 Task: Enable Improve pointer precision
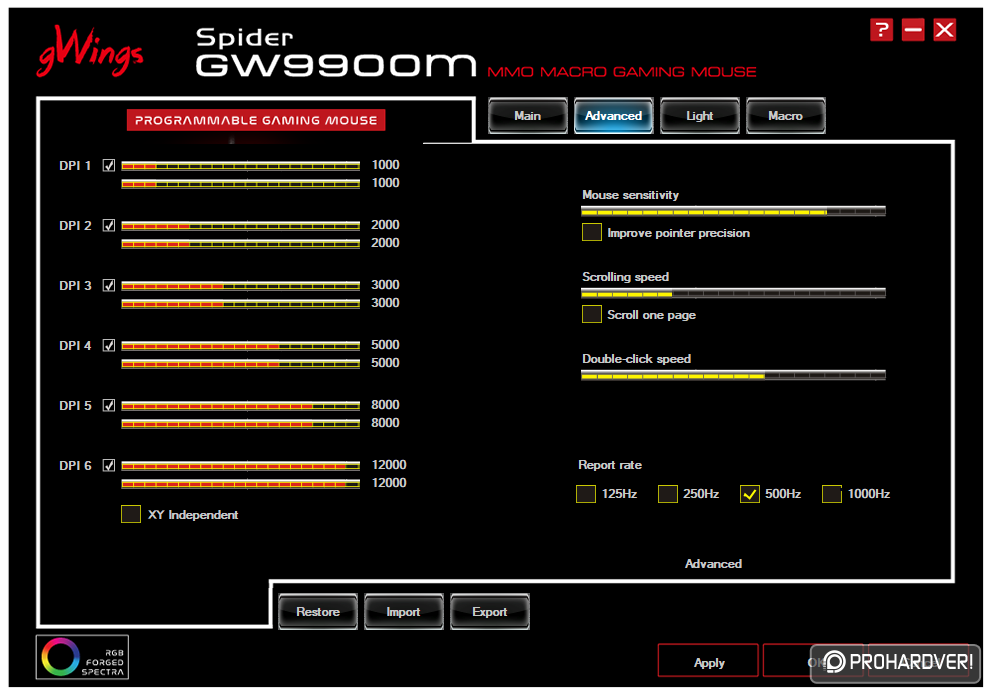point(592,232)
